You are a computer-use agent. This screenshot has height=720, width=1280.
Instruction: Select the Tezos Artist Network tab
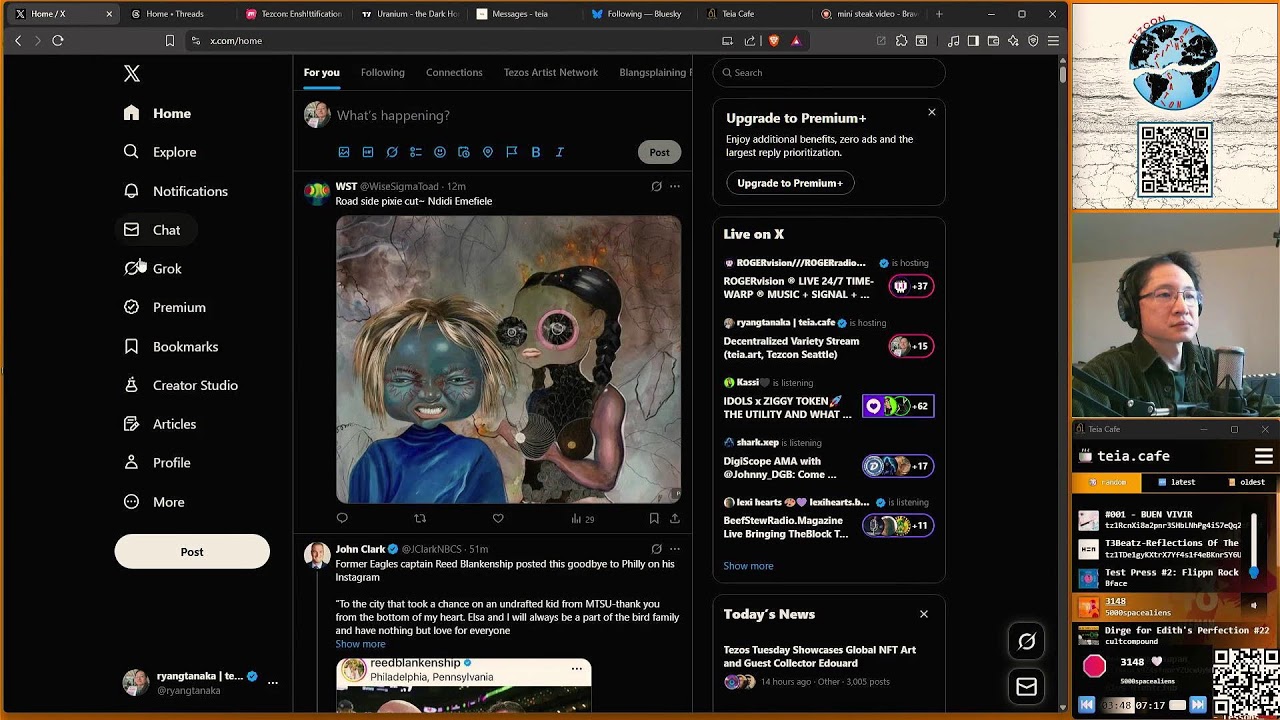click(551, 73)
